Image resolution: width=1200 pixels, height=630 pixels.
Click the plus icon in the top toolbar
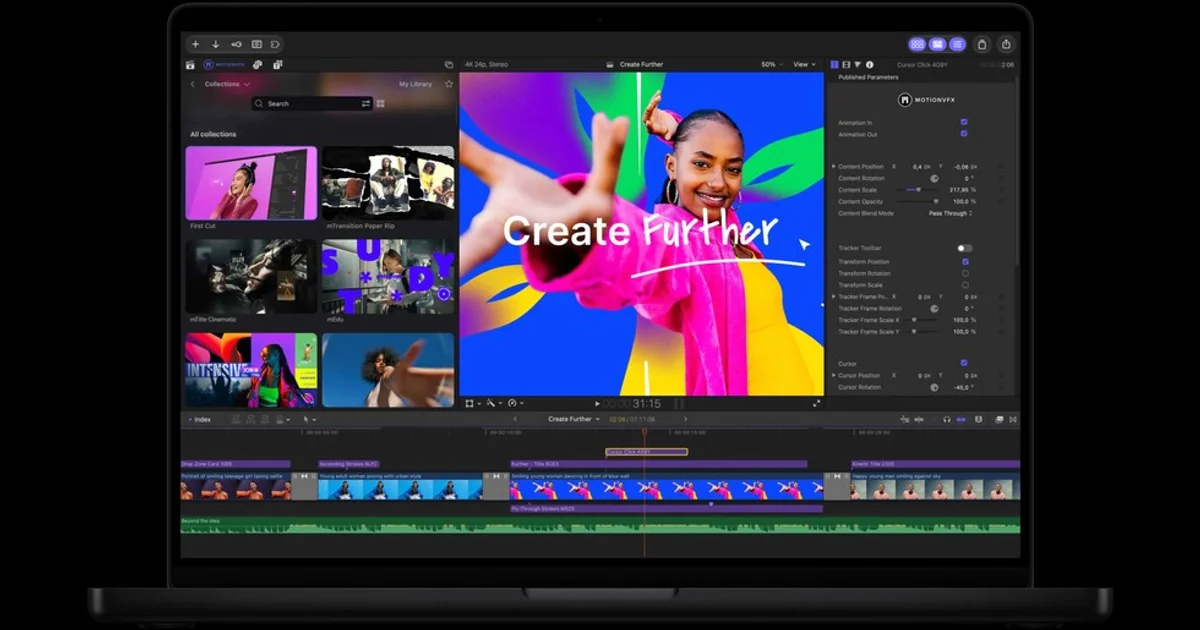(196, 44)
